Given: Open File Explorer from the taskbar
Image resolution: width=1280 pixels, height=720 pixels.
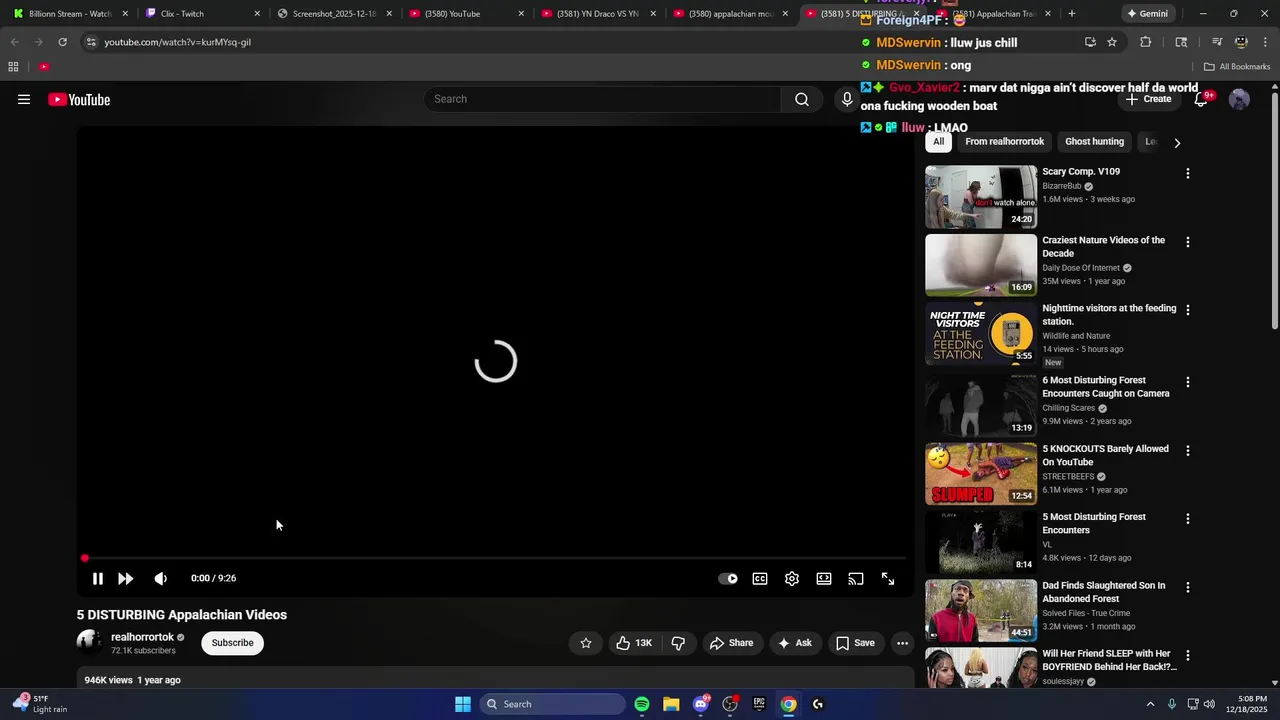Looking at the screenshot, I should 671,704.
